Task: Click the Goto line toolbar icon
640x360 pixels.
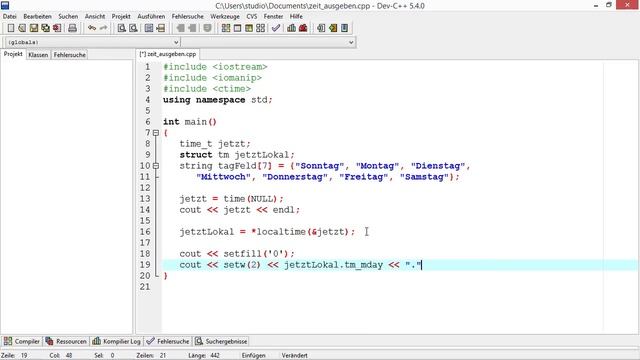Action: tap(161, 28)
